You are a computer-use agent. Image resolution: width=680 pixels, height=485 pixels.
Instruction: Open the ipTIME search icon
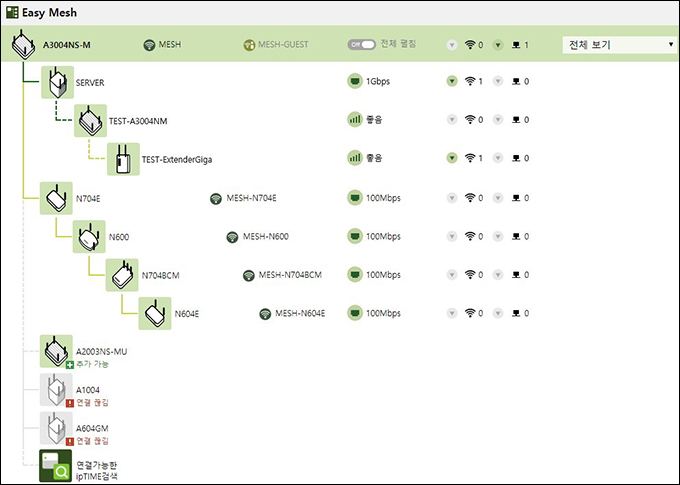click(x=56, y=466)
